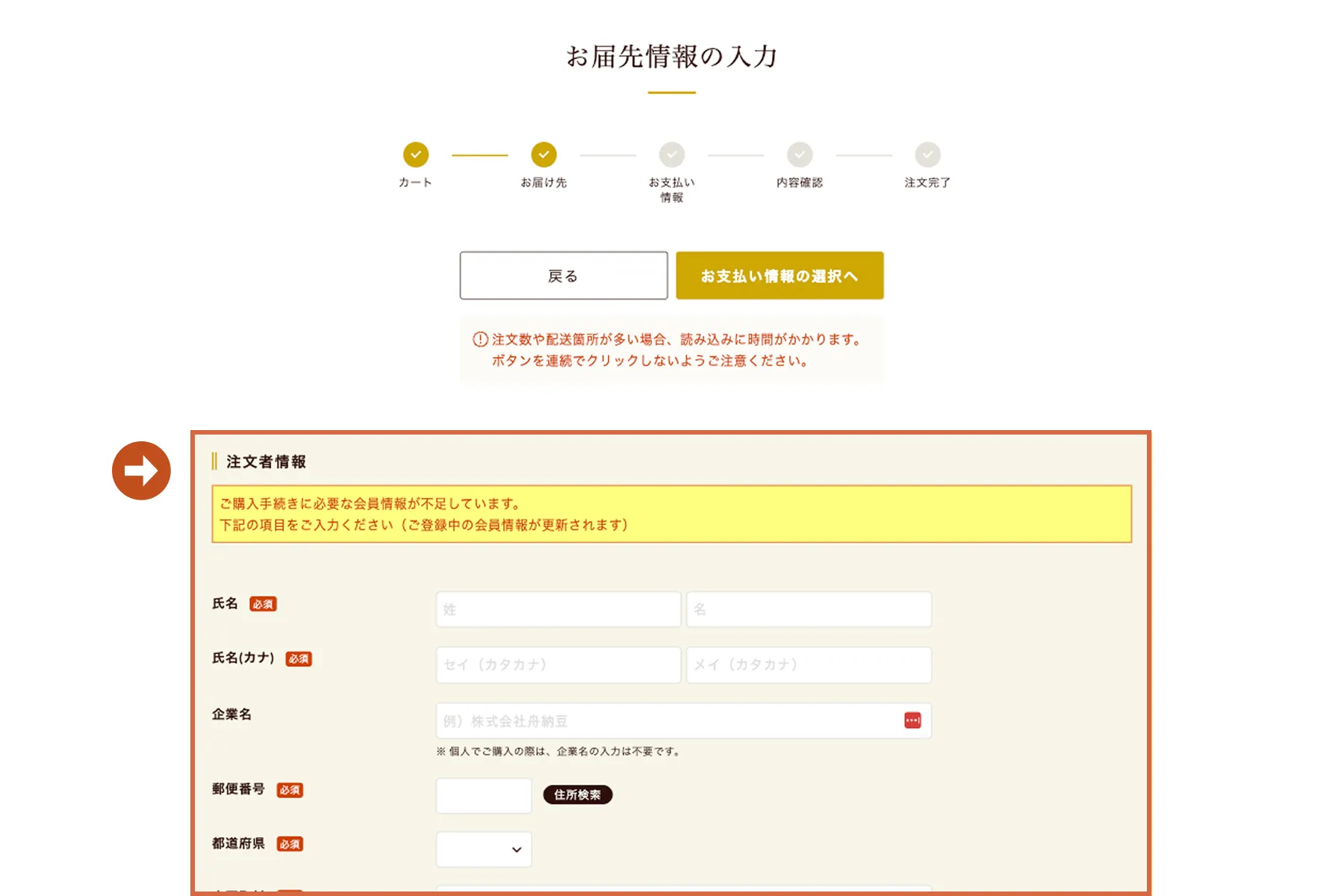Focus the 企業名 company name field

pos(684,721)
